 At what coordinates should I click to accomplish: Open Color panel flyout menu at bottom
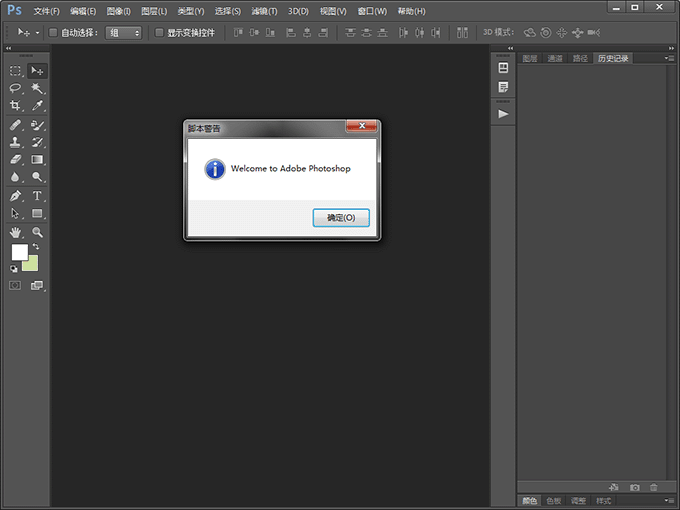[x=669, y=500]
